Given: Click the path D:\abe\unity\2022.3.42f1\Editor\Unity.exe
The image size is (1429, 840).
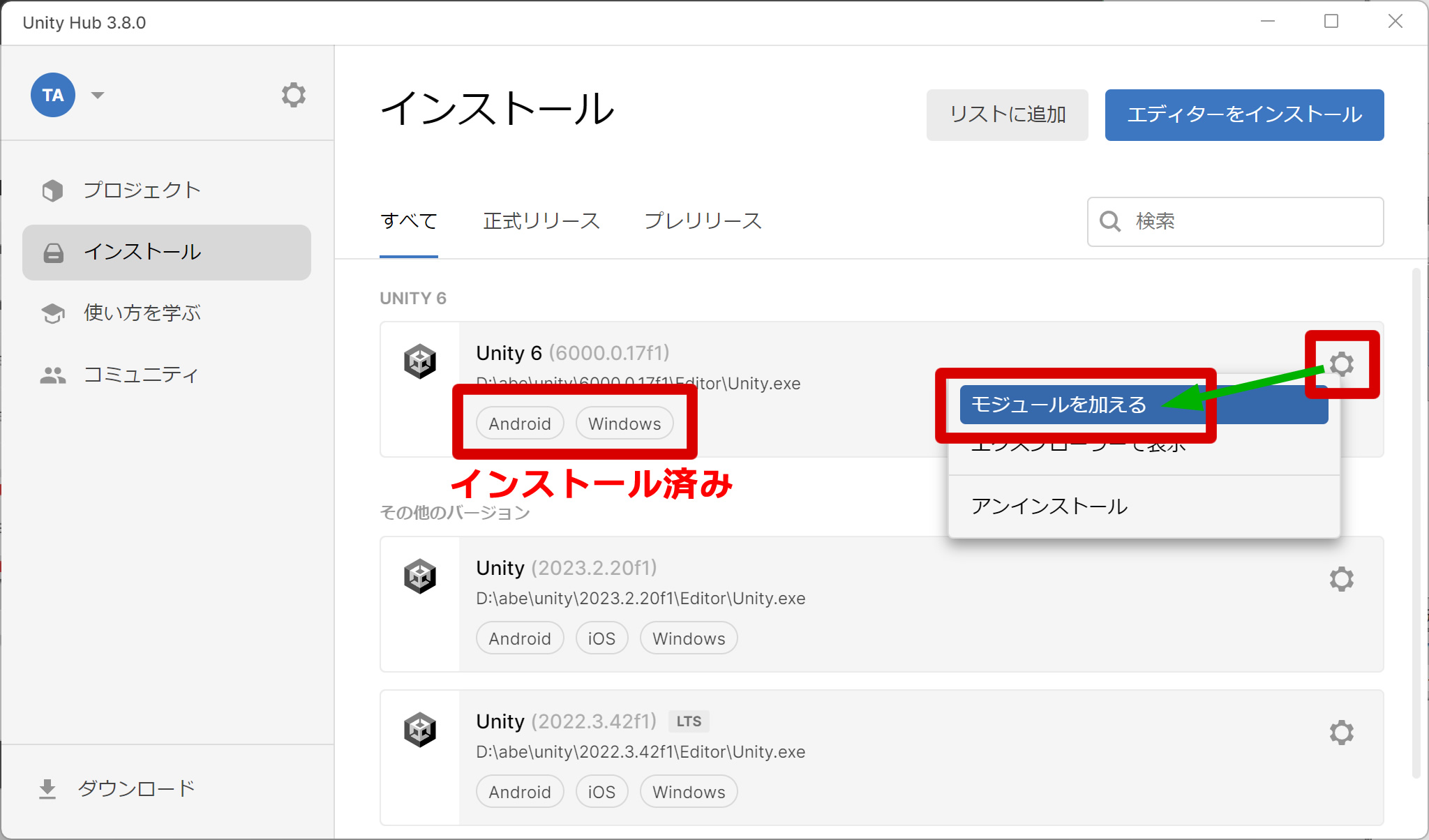Looking at the screenshot, I should pyautogui.click(x=641, y=752).
